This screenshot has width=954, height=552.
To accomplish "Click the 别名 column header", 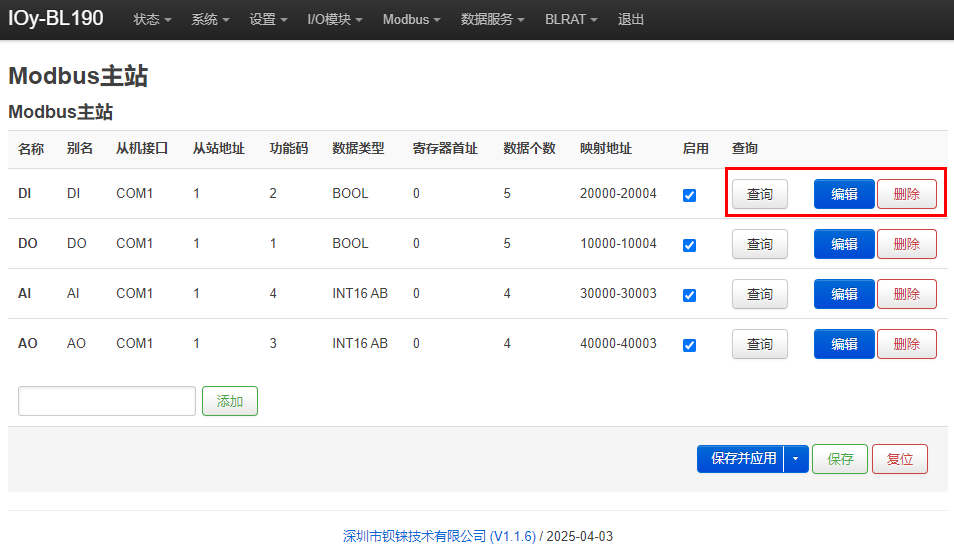I will point(80,148).
